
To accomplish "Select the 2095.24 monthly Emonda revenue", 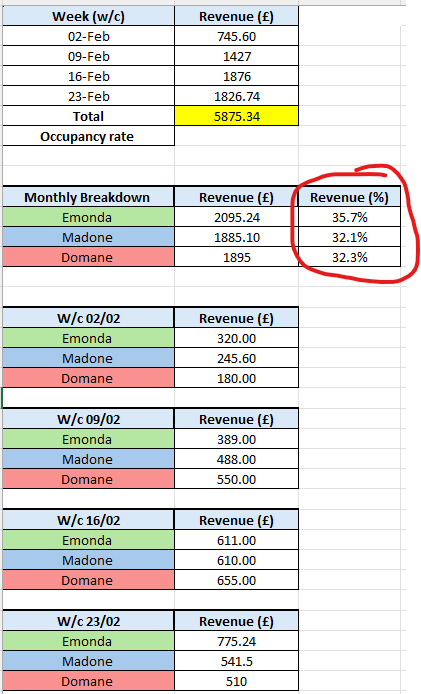I will tap(236, 217).
